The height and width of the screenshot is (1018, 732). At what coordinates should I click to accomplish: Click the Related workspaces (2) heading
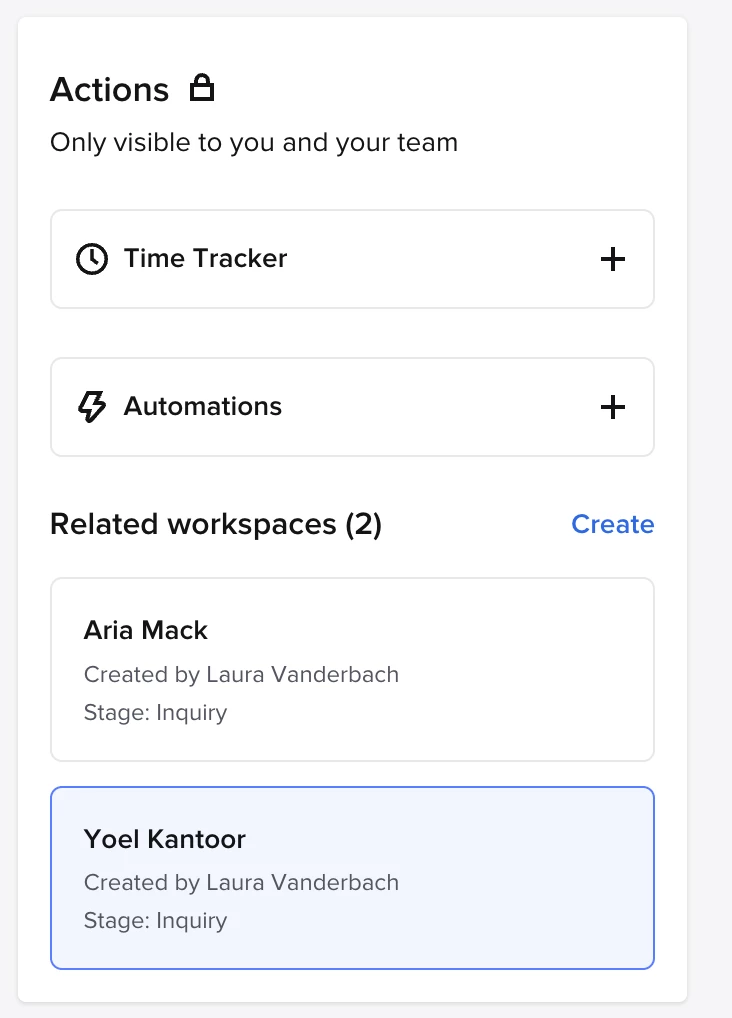click(216, 524)
